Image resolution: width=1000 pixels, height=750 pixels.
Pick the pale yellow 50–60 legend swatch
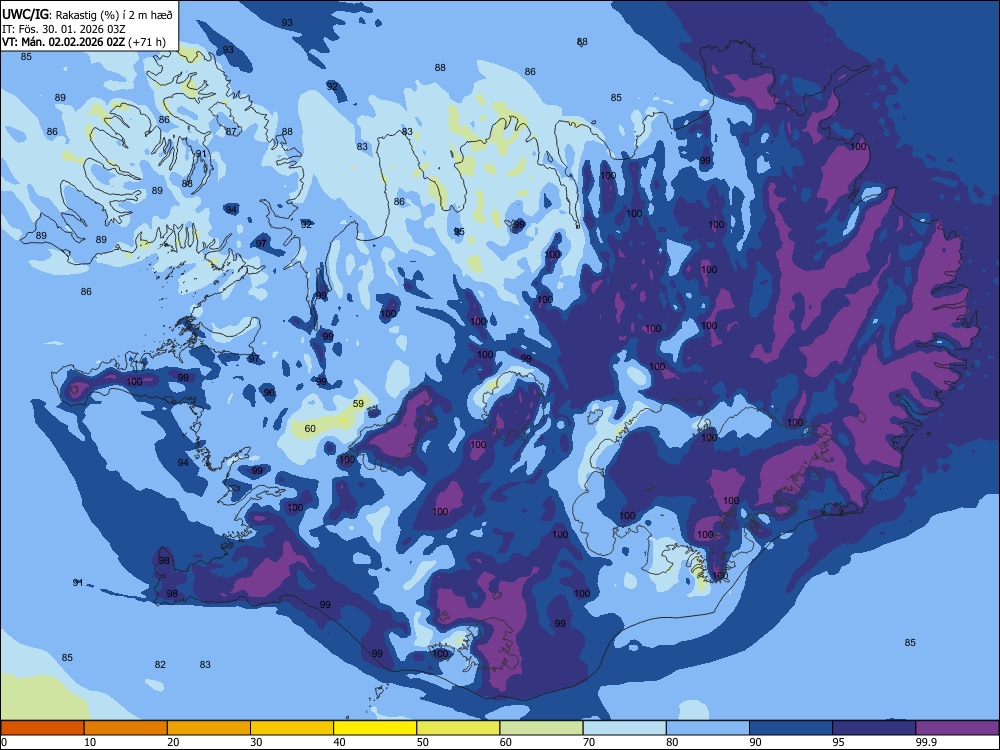click(458, 728)
